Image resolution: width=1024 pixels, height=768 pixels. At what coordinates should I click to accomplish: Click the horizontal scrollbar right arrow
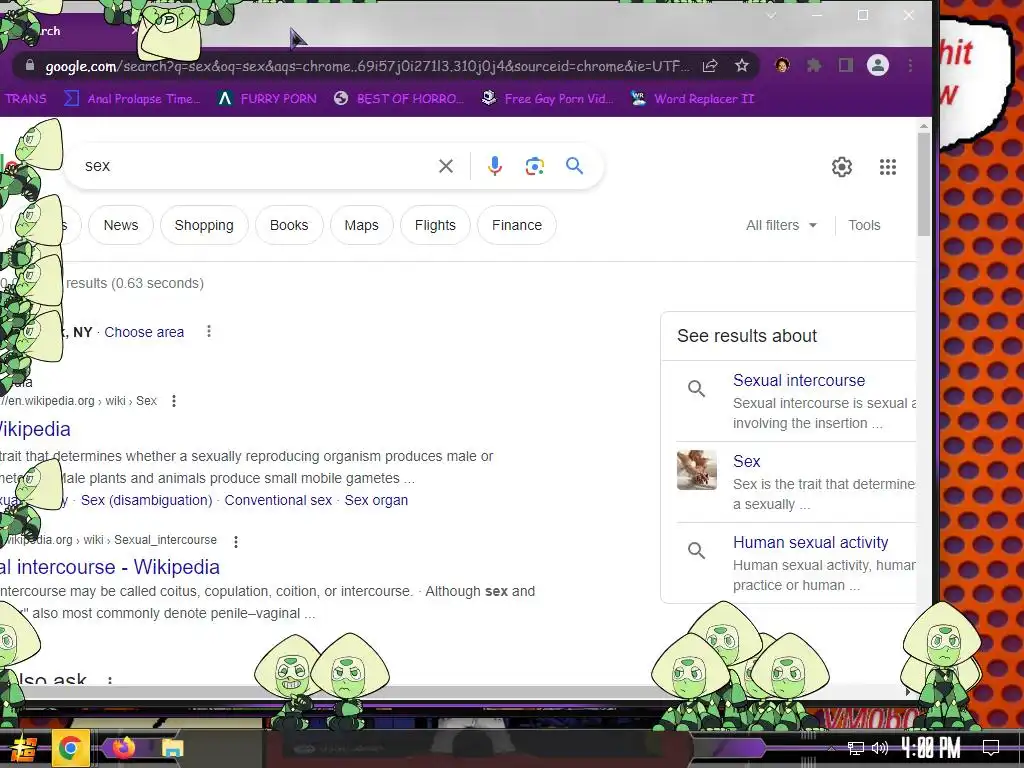click(908, 691)
